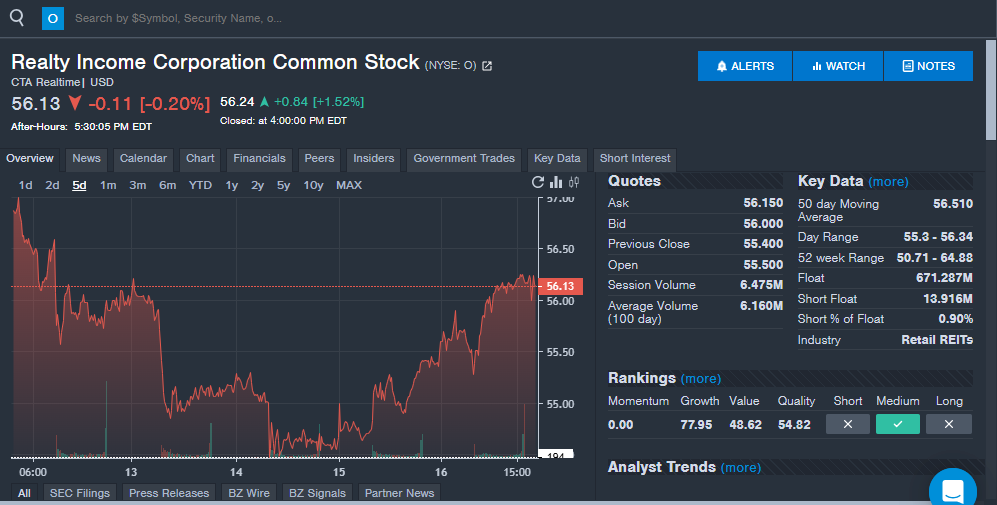This screenshot has width=997, height=505.
Task: Open Key Data (more) link
Action: pos(888,182)
